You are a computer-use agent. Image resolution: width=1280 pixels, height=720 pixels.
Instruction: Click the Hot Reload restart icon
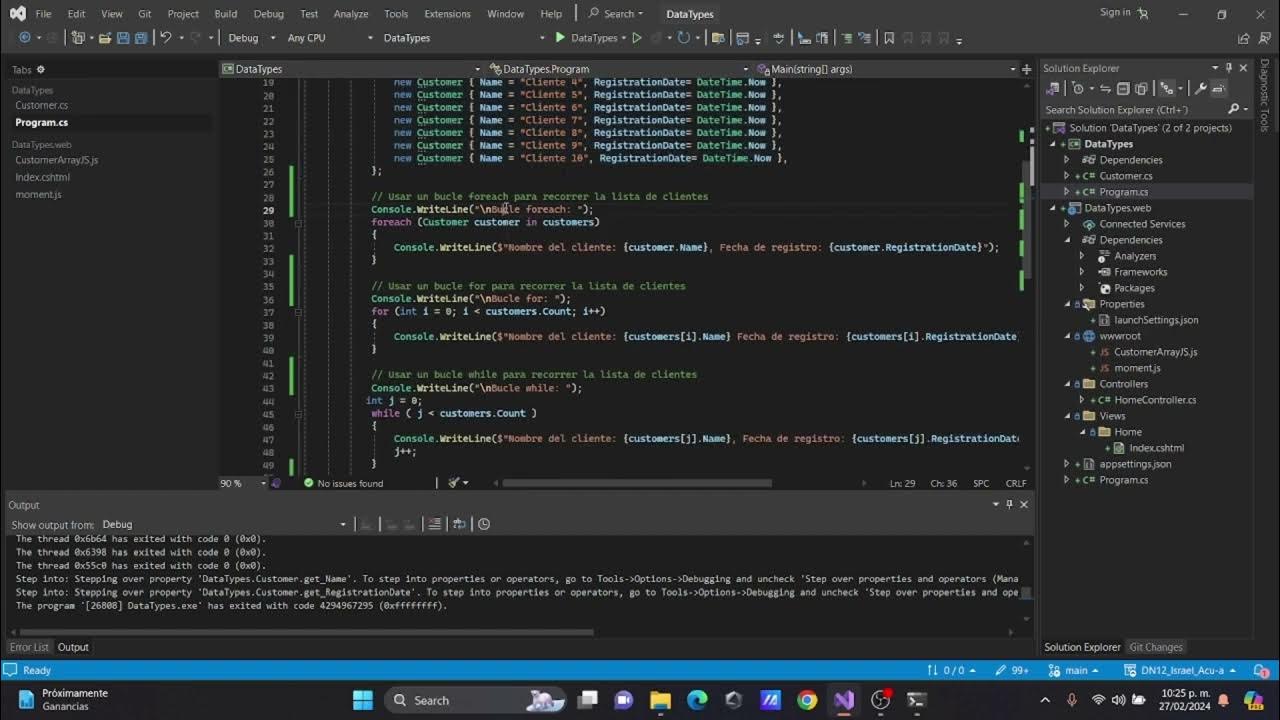click(684, 37)
